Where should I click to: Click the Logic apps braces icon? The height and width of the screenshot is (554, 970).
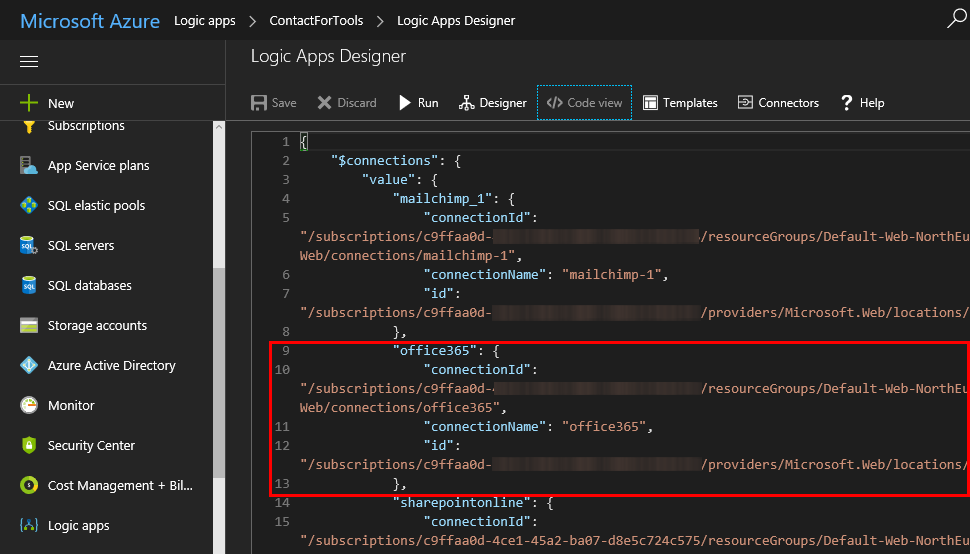pyautogui.click(x=28, y=526)
